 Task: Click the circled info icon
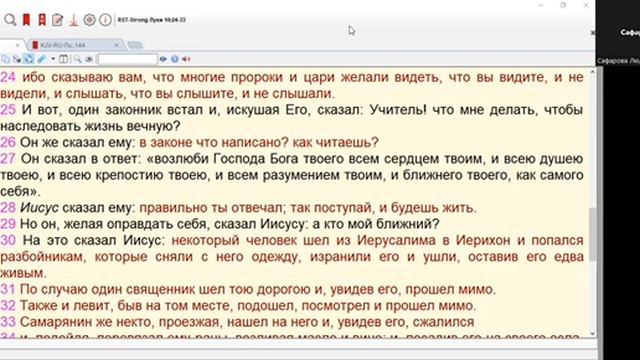105,19
